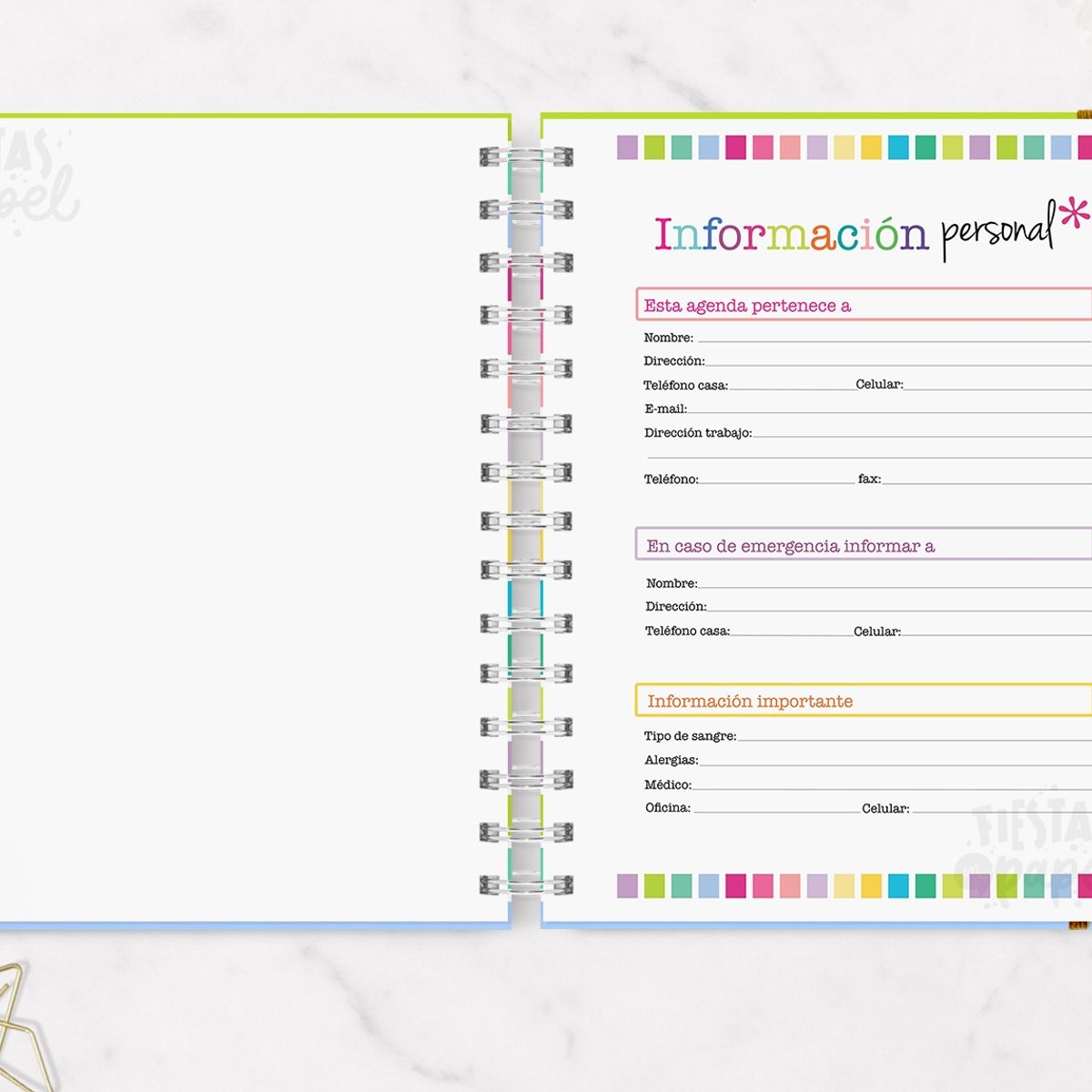The image size is (1092, 1092).
Task: Click the colorful "Información" title word
Action: pos(790,233)
